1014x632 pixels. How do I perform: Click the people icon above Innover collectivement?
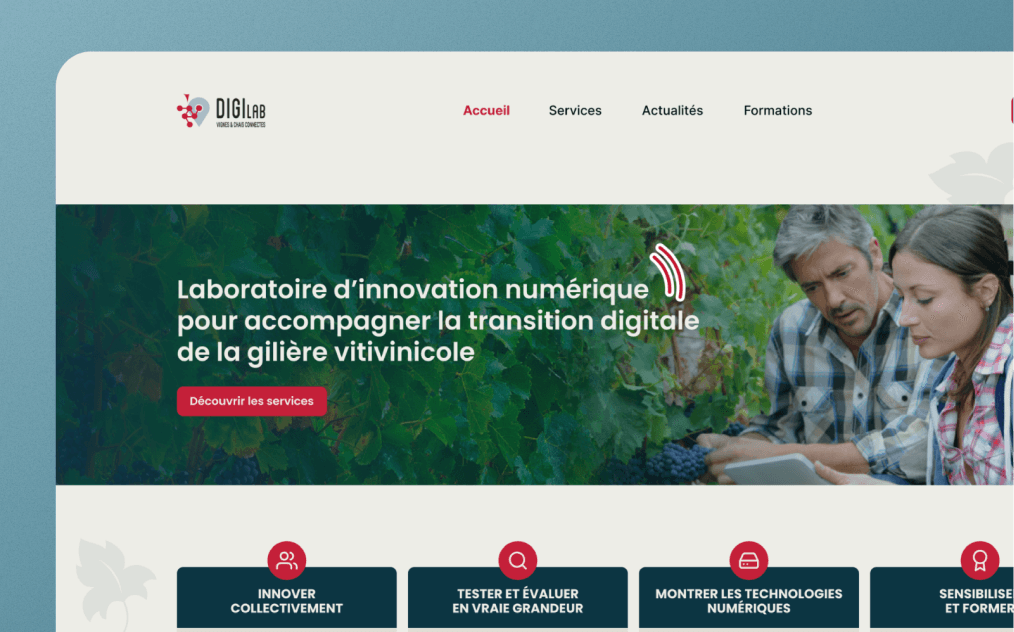click(x=286, y=560)
